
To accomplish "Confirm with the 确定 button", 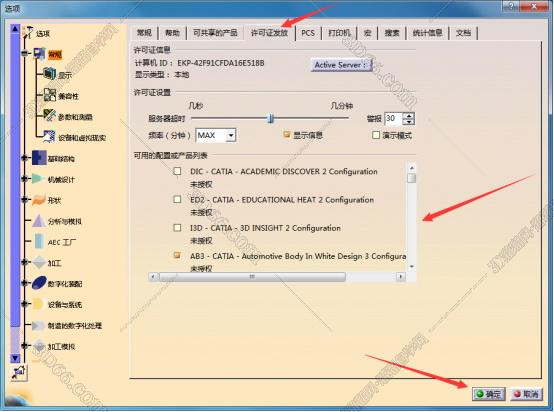I will pyautogui.click(x=489, y=394).
